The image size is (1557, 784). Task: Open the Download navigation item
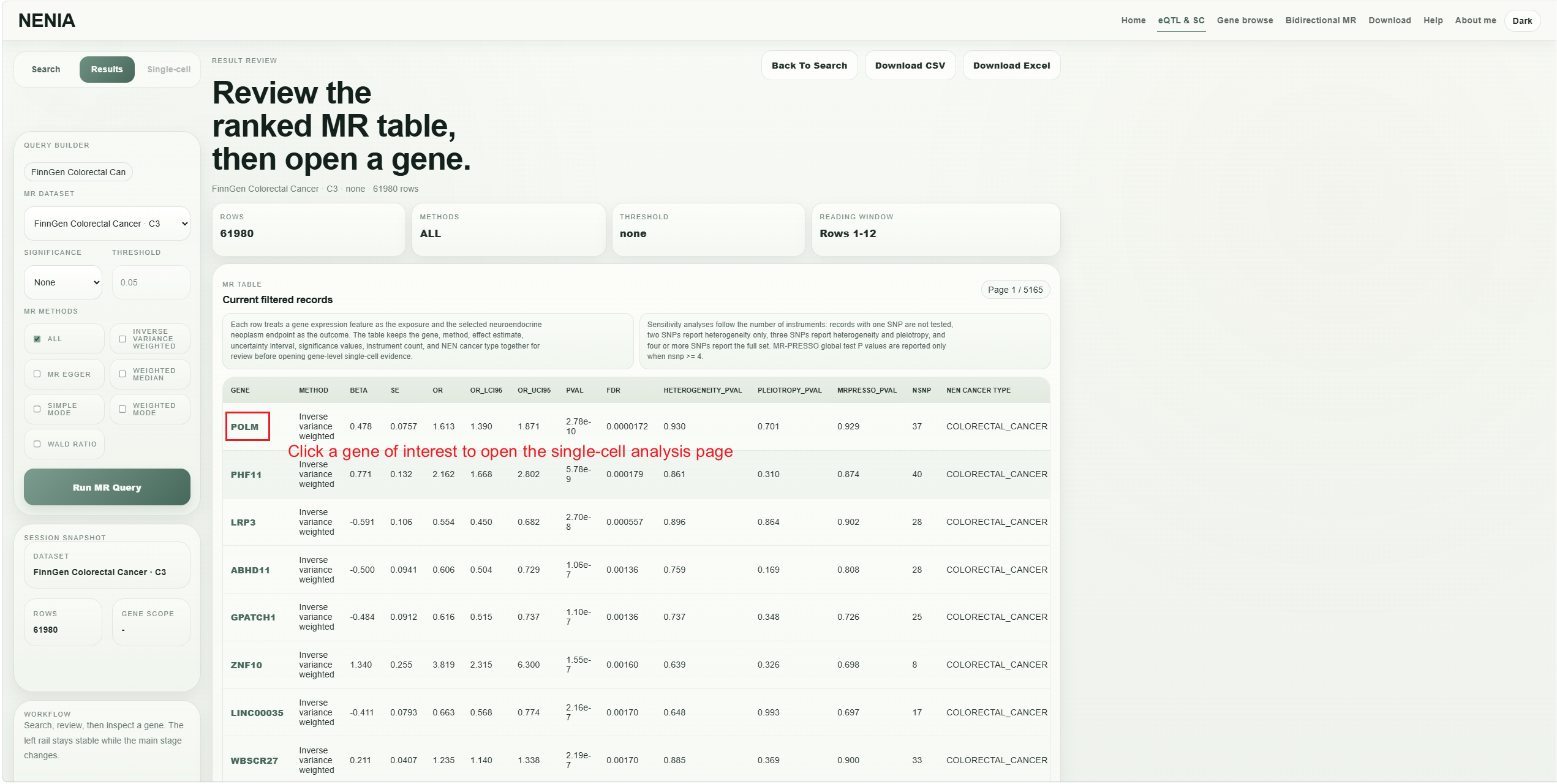(x=1389, y=20)
